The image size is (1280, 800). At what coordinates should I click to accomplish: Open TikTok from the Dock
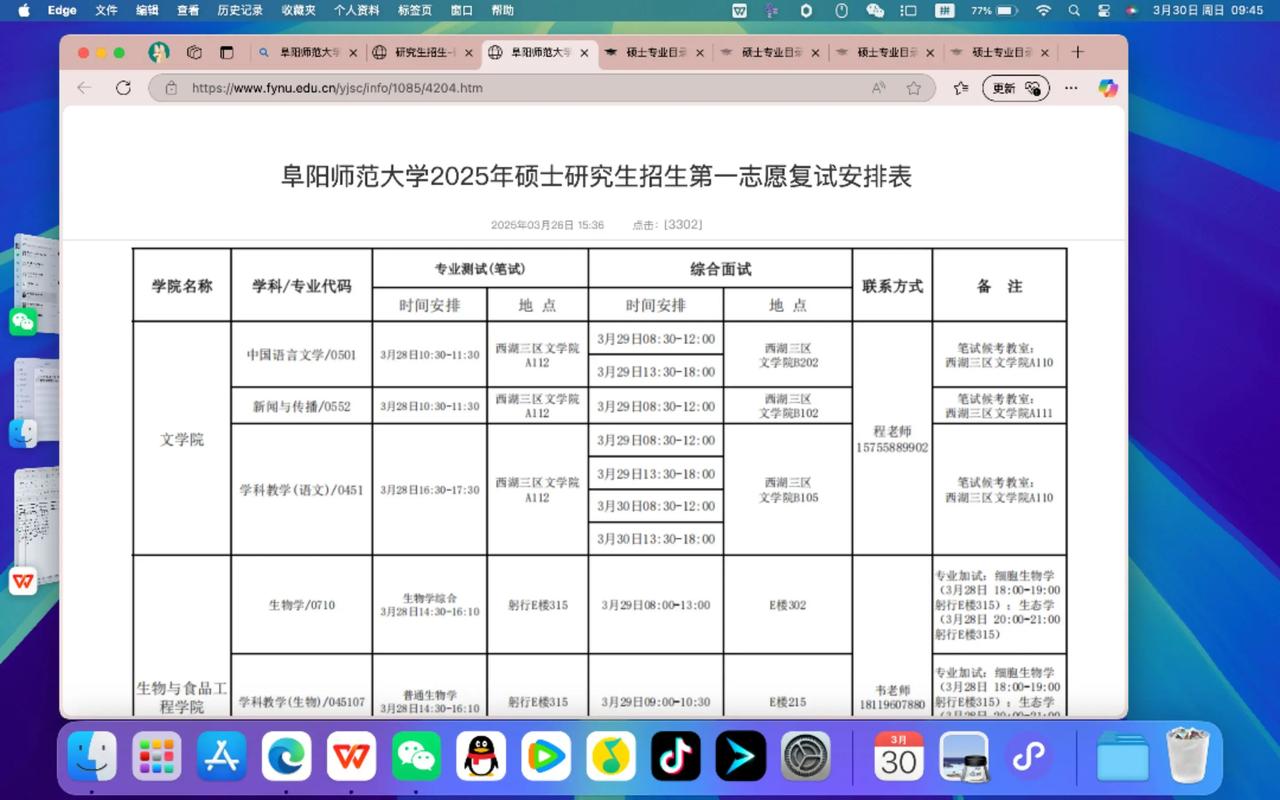[675, 757]
